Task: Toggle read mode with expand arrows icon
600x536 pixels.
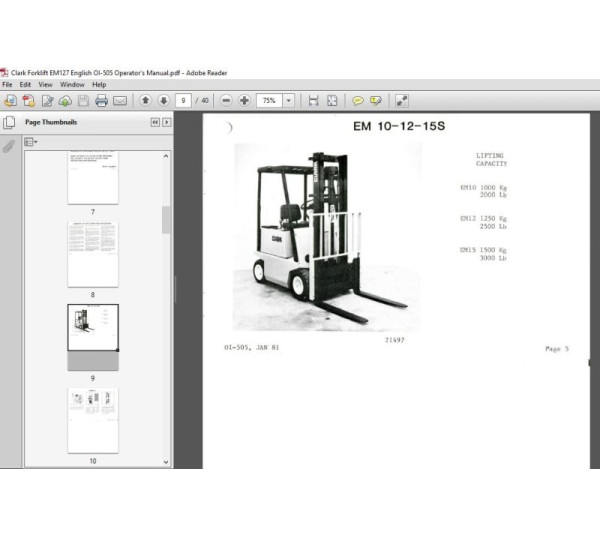Action: click(x=401, y=101)
